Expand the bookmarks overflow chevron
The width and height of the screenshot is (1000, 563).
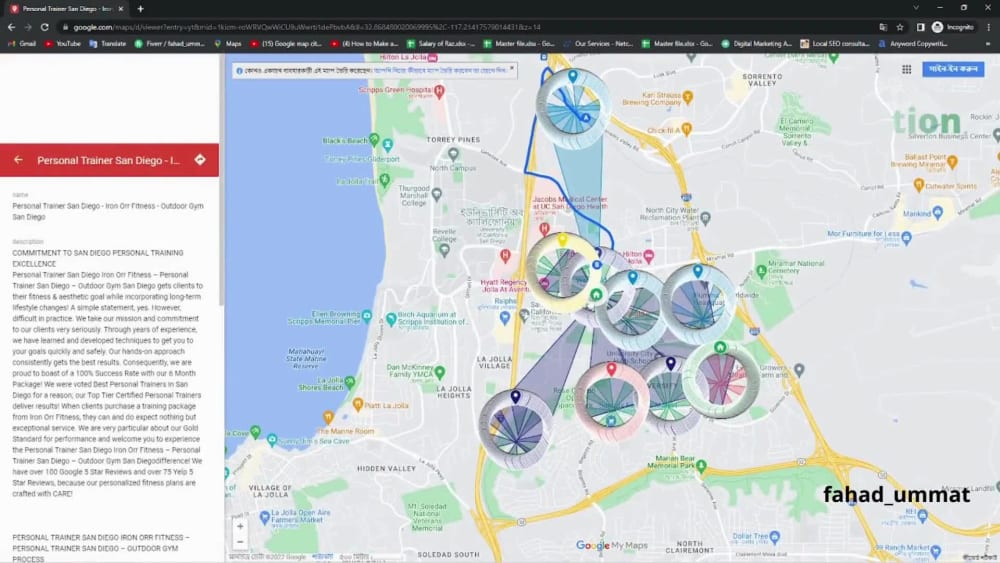pos(988,44)
